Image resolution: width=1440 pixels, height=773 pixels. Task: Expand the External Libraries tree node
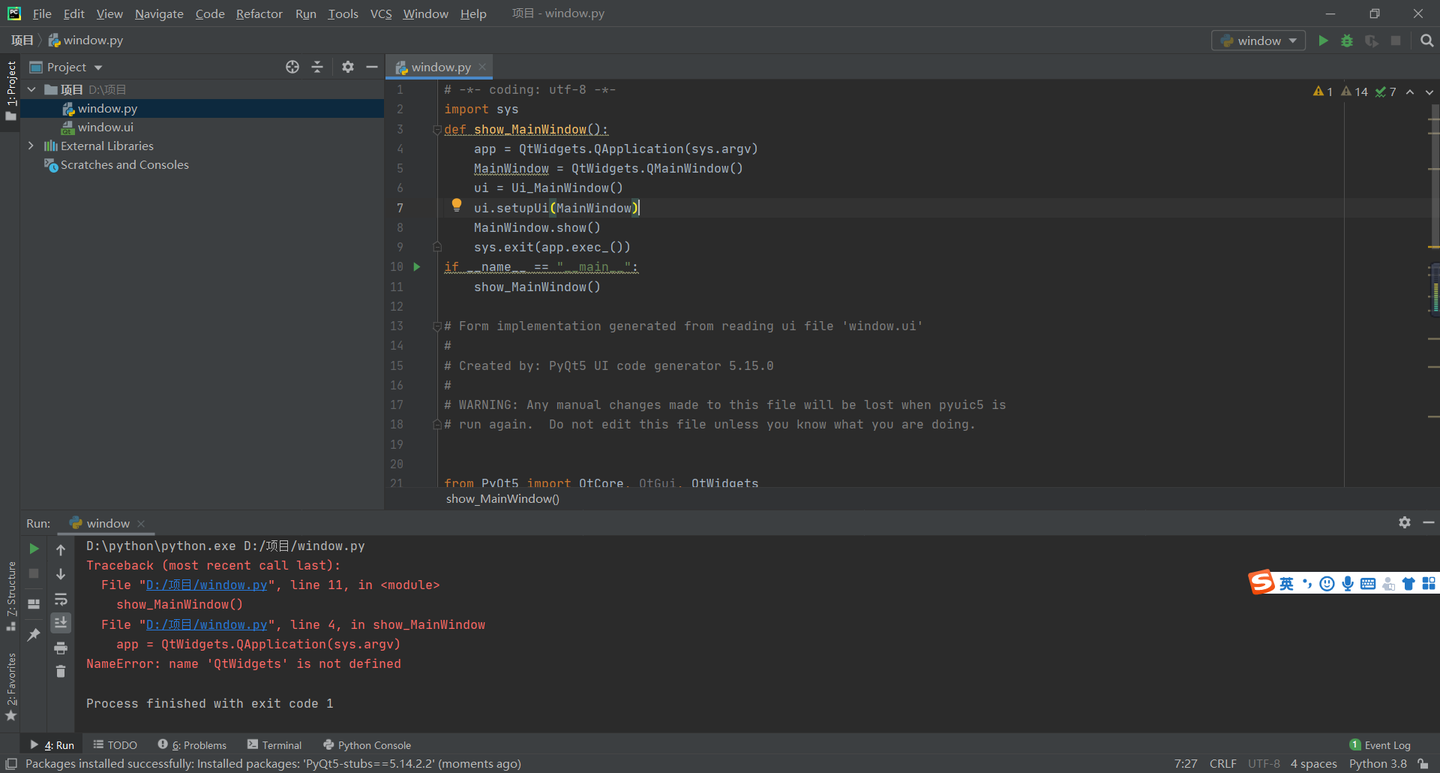coord(31,146)
